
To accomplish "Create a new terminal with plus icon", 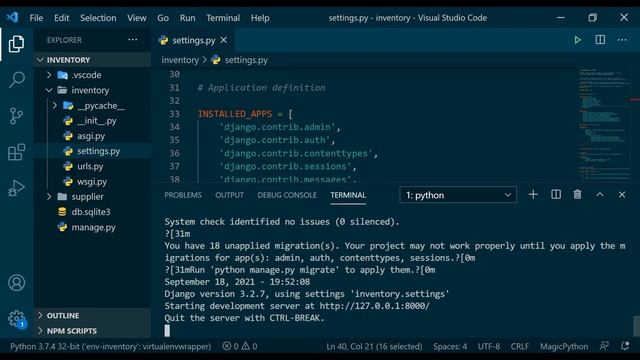I will pos(533,195).
